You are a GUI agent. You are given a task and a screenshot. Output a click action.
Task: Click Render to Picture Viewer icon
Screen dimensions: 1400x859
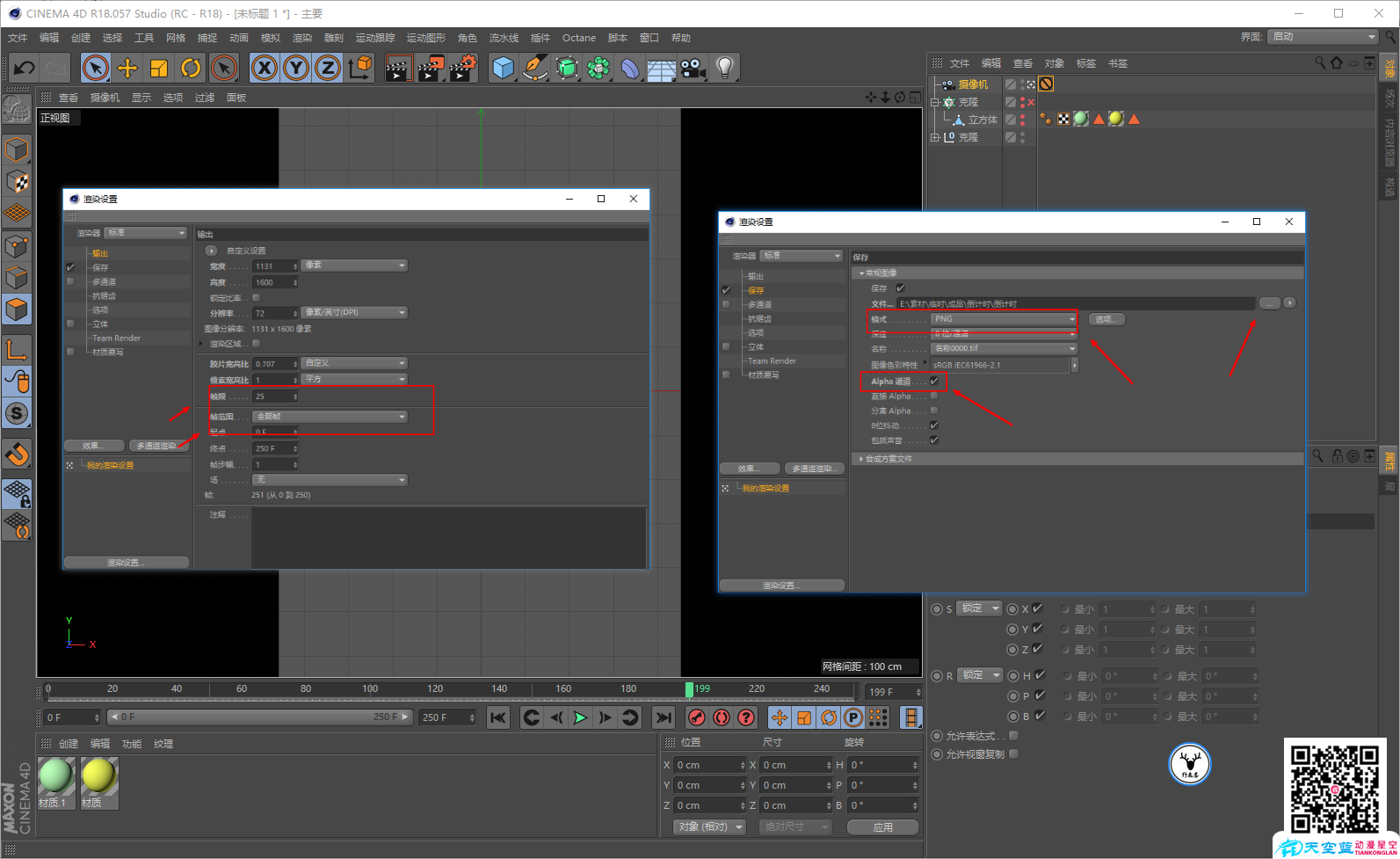pyautogui.click(x=431, y=68)
